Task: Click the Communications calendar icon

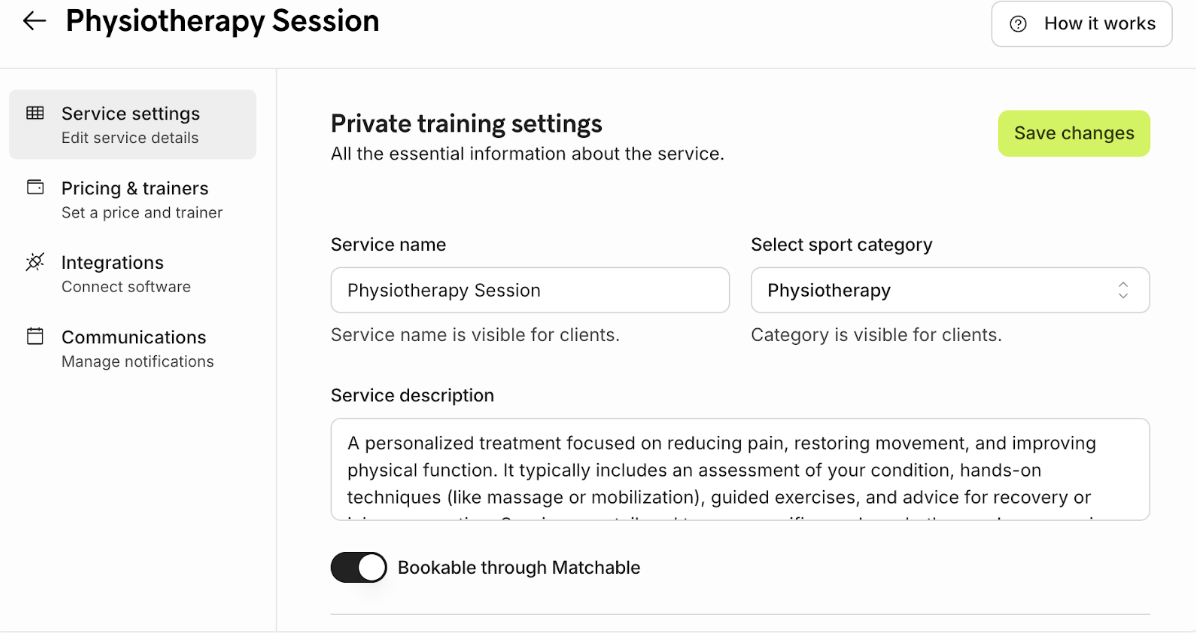Action: [x=35, y=336]
